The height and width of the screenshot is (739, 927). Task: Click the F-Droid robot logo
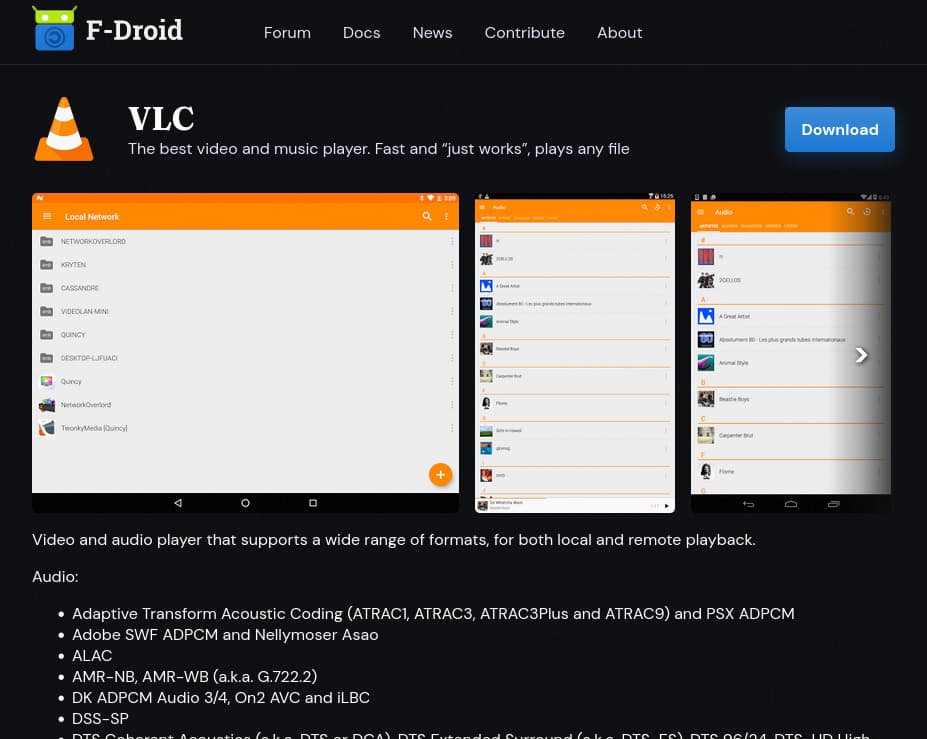click(x=54, y=29)
